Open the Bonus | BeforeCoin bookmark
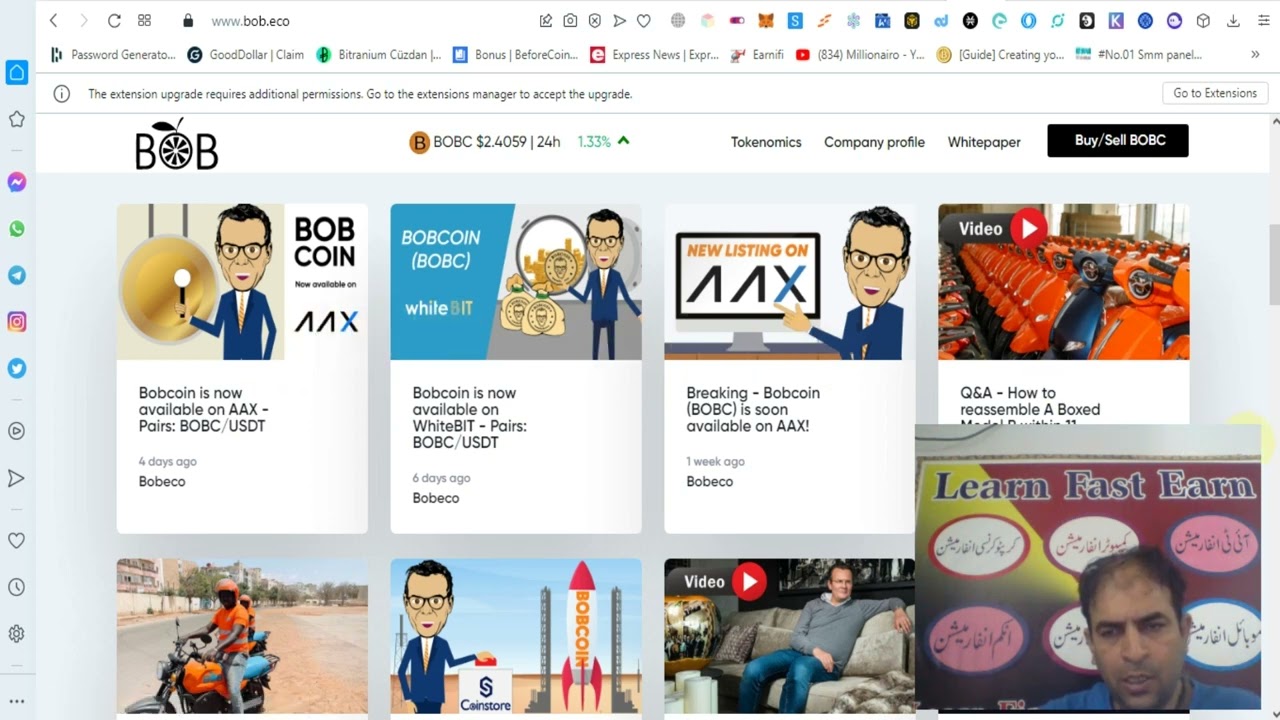 point(516,55)
